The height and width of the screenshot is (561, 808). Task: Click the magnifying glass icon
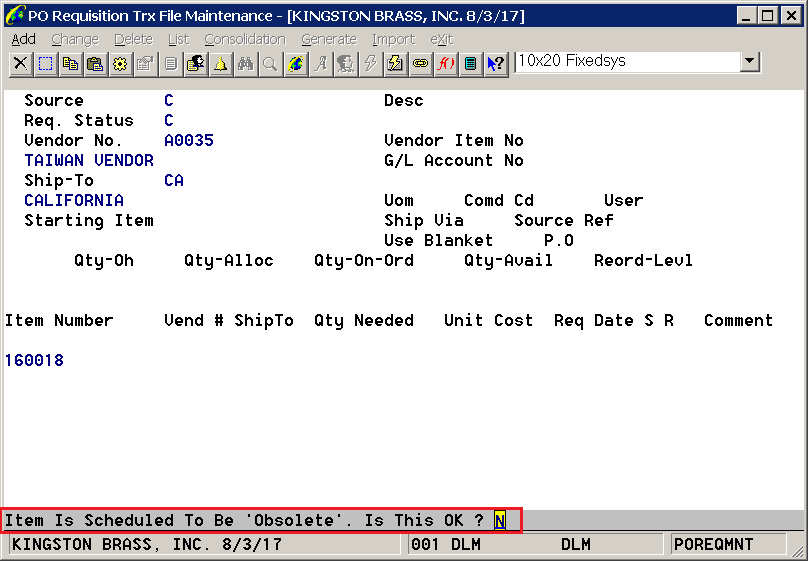pos(270,64)
